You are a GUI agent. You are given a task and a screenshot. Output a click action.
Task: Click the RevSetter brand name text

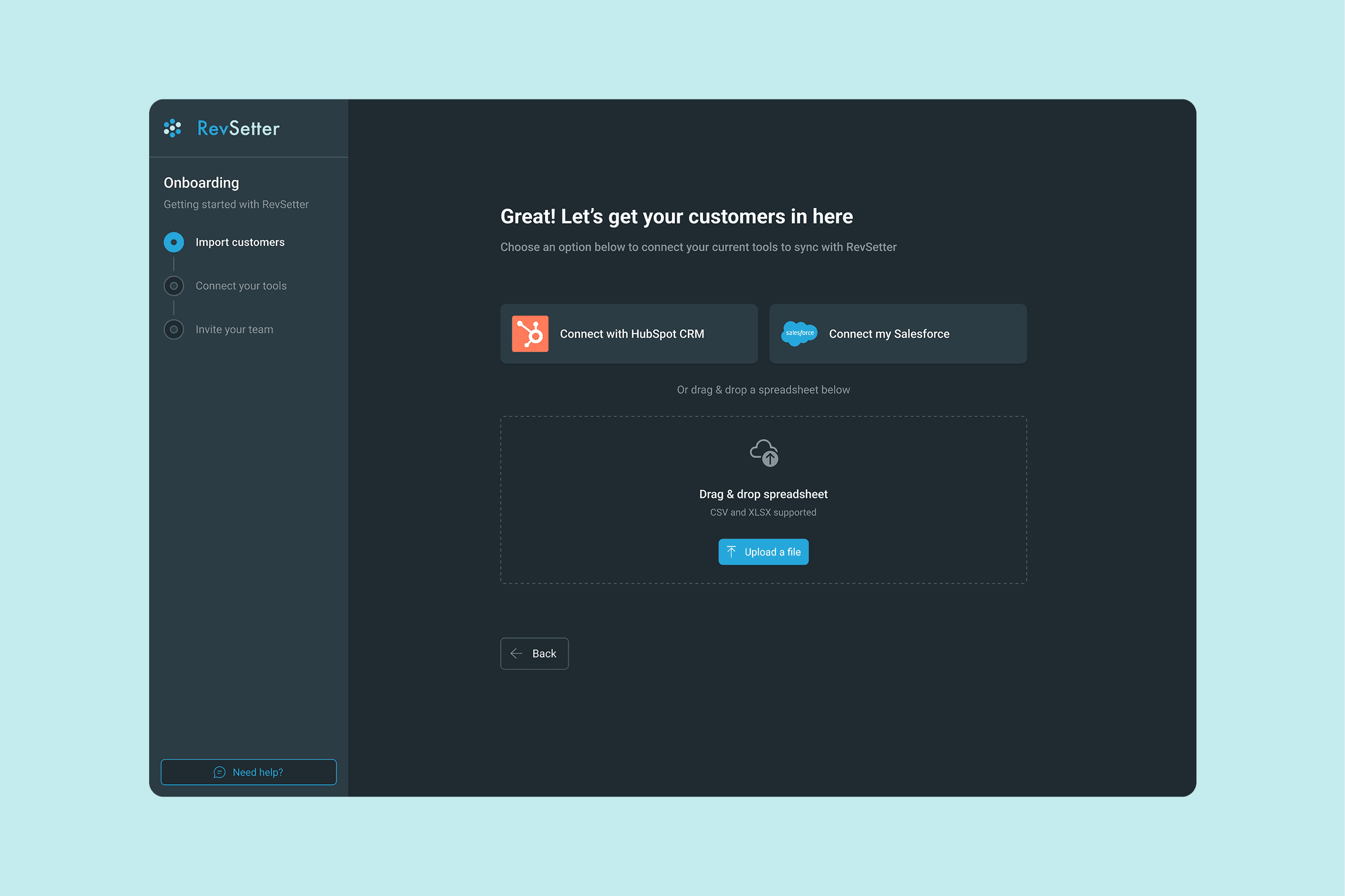pos(239,129)
